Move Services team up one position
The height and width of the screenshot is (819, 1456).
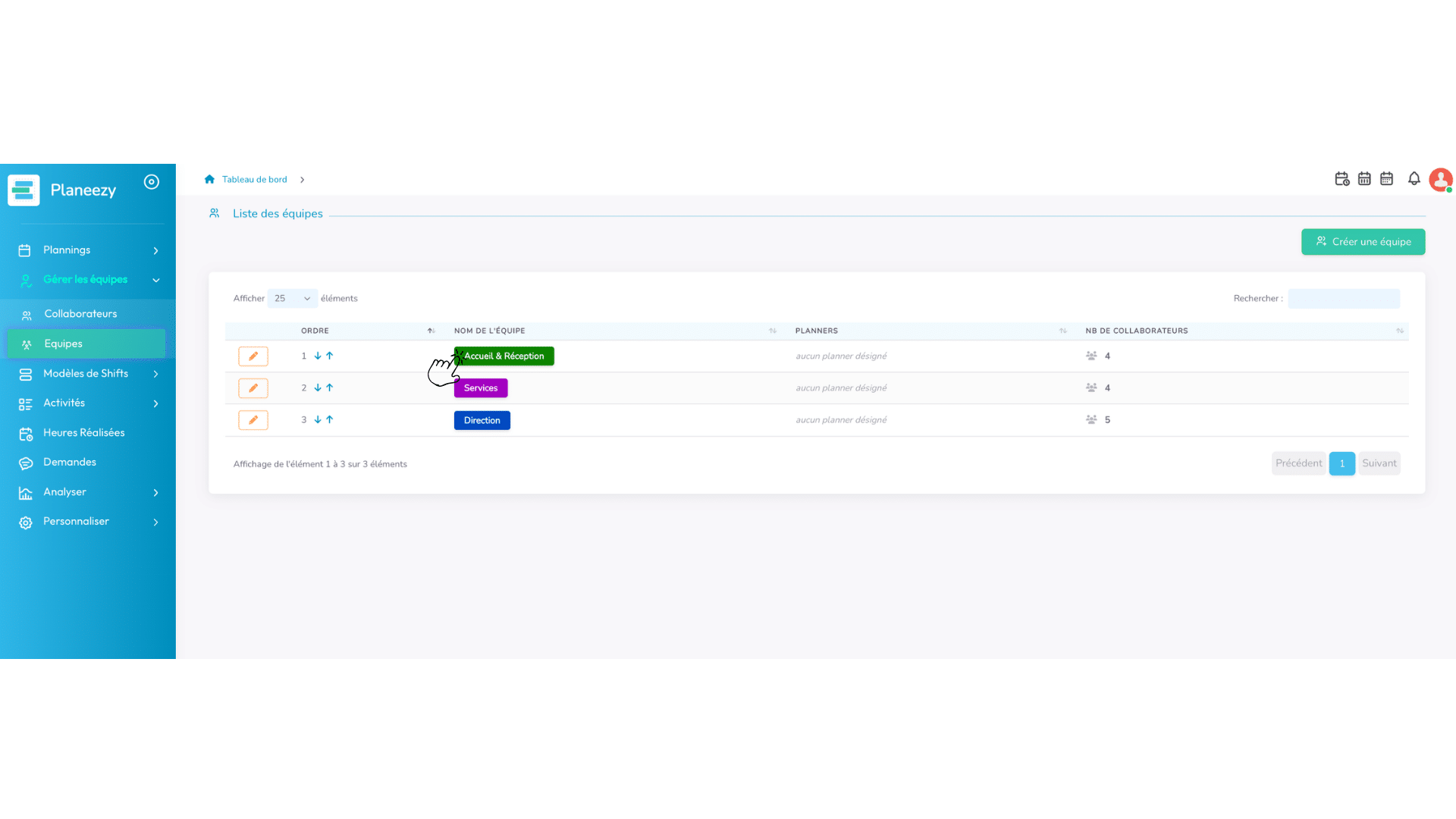coord(330,388)
